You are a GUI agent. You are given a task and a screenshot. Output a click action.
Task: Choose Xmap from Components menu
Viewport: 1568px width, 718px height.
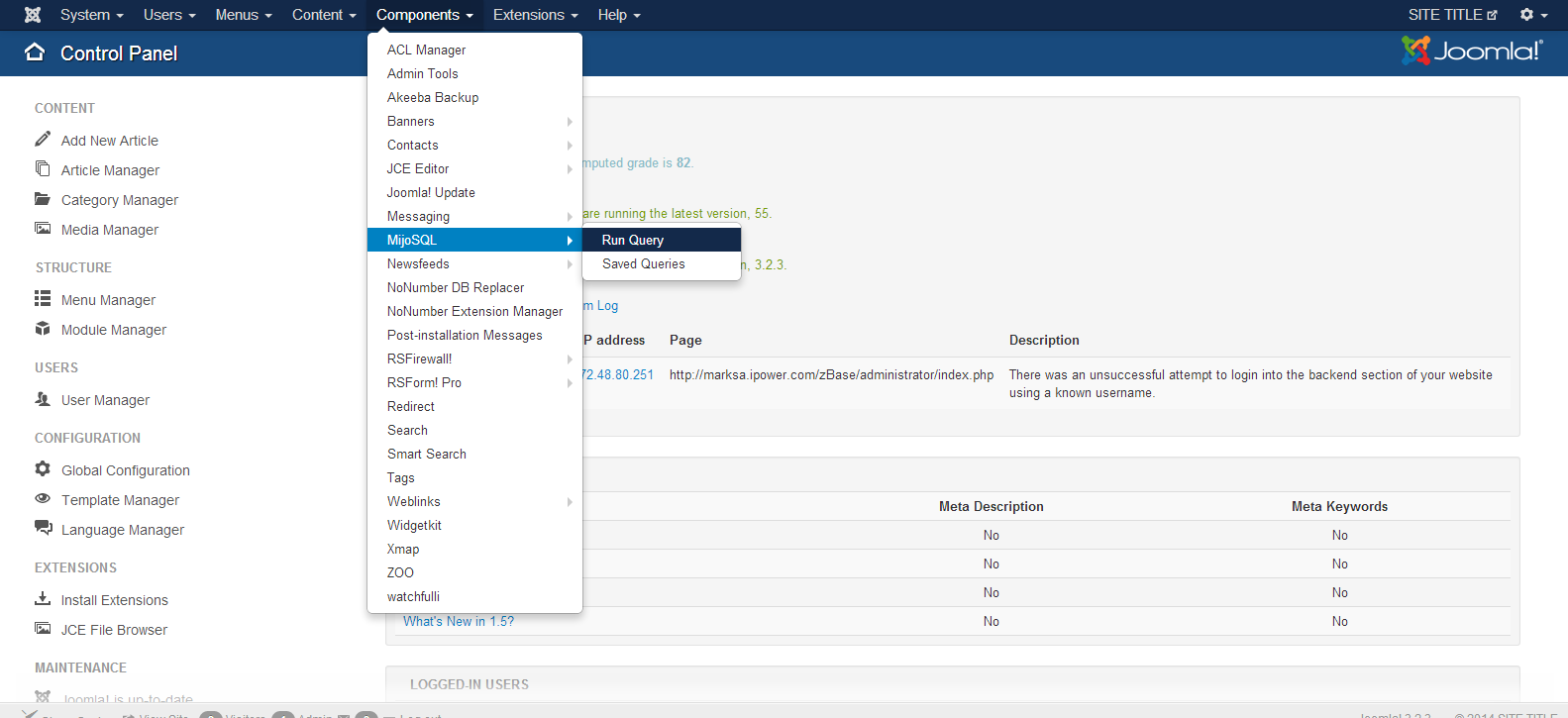pos(474,549)
